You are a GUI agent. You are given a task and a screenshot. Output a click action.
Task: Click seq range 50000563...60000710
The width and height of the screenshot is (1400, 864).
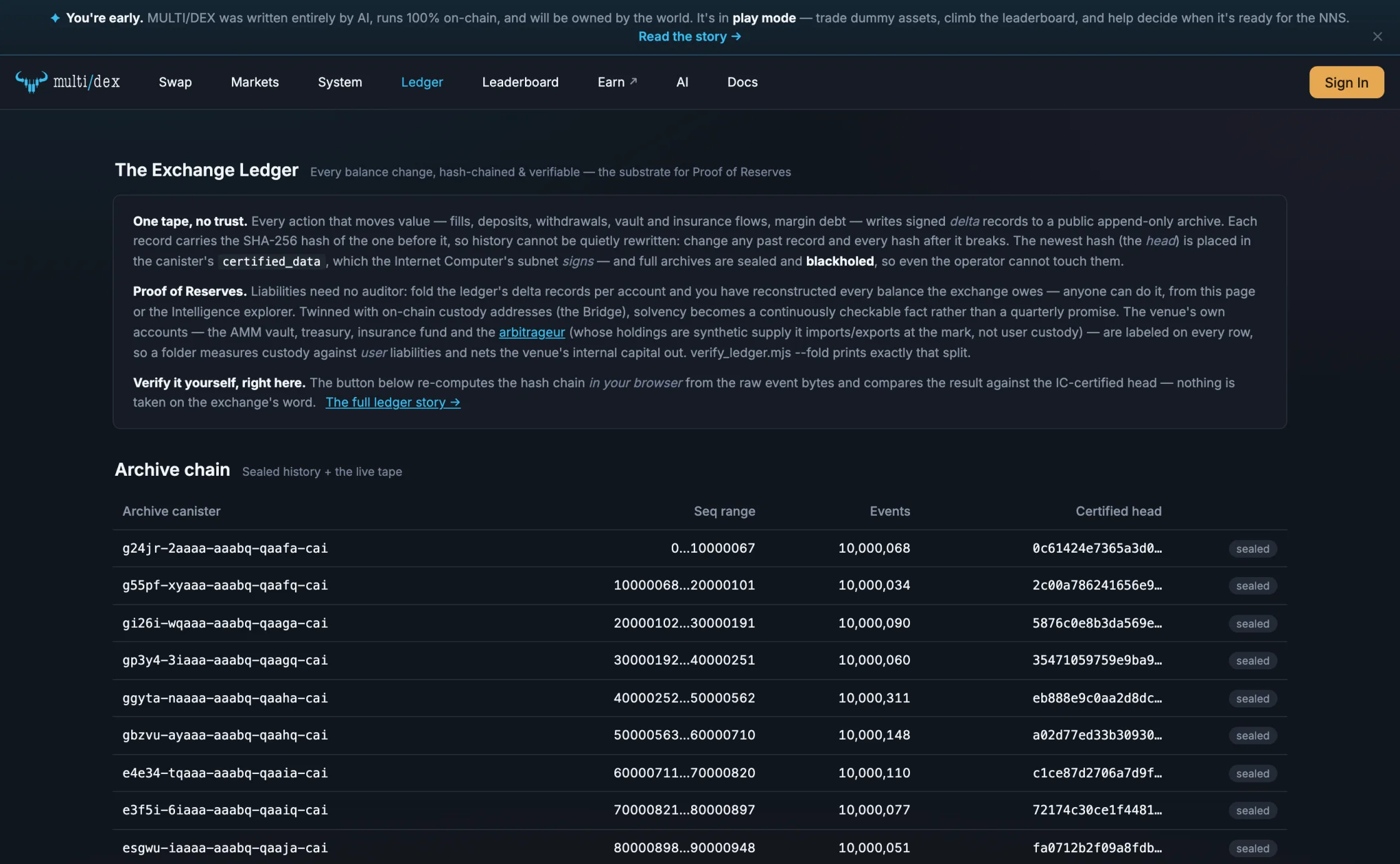click(684, 735)
